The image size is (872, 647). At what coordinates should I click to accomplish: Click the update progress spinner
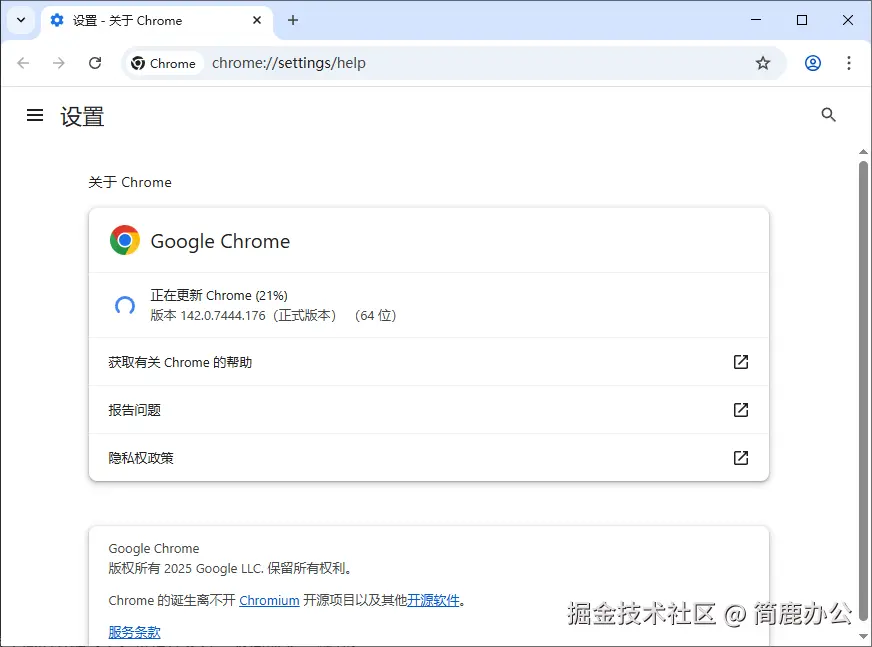tap(124, 305)
